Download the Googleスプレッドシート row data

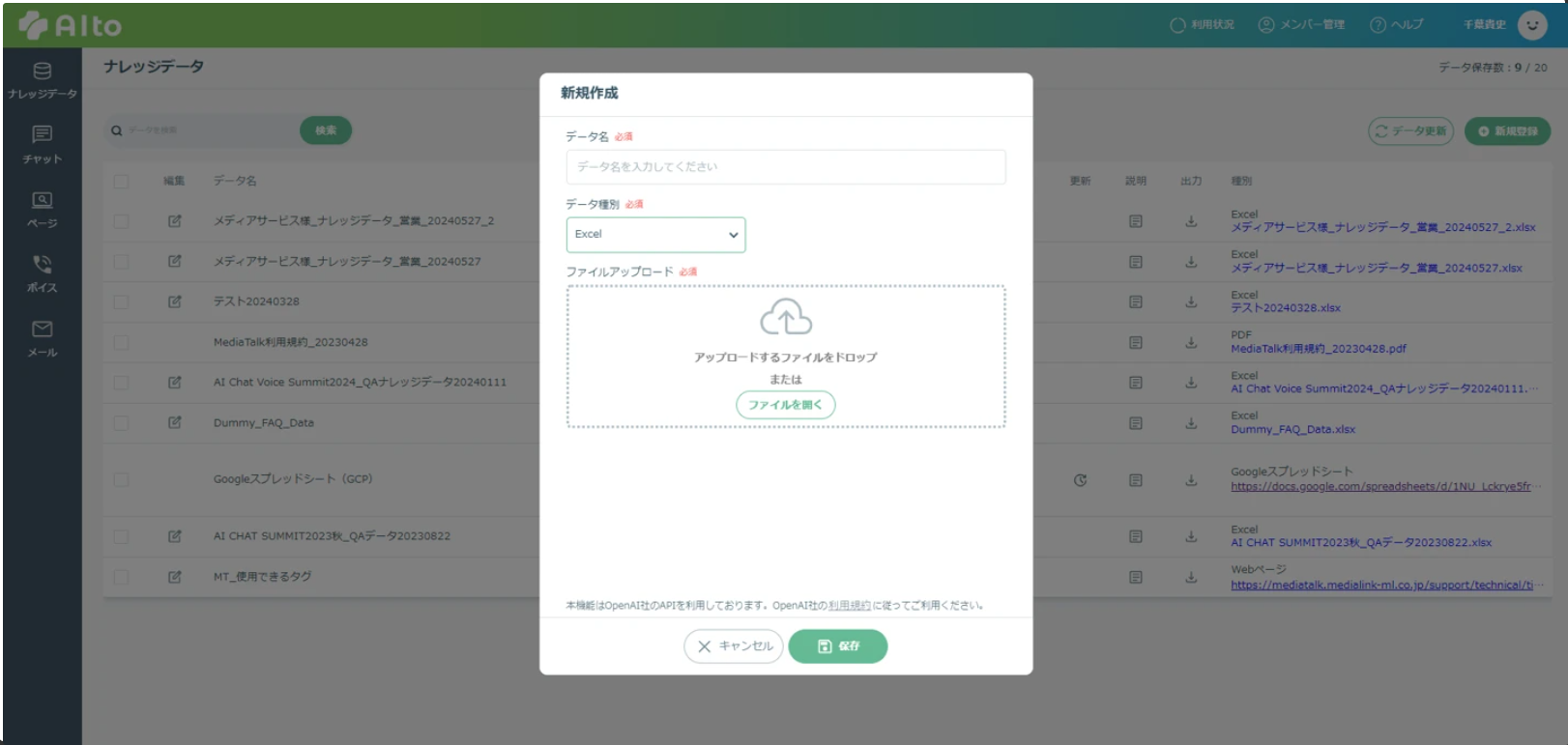[x=1191, y=480]
